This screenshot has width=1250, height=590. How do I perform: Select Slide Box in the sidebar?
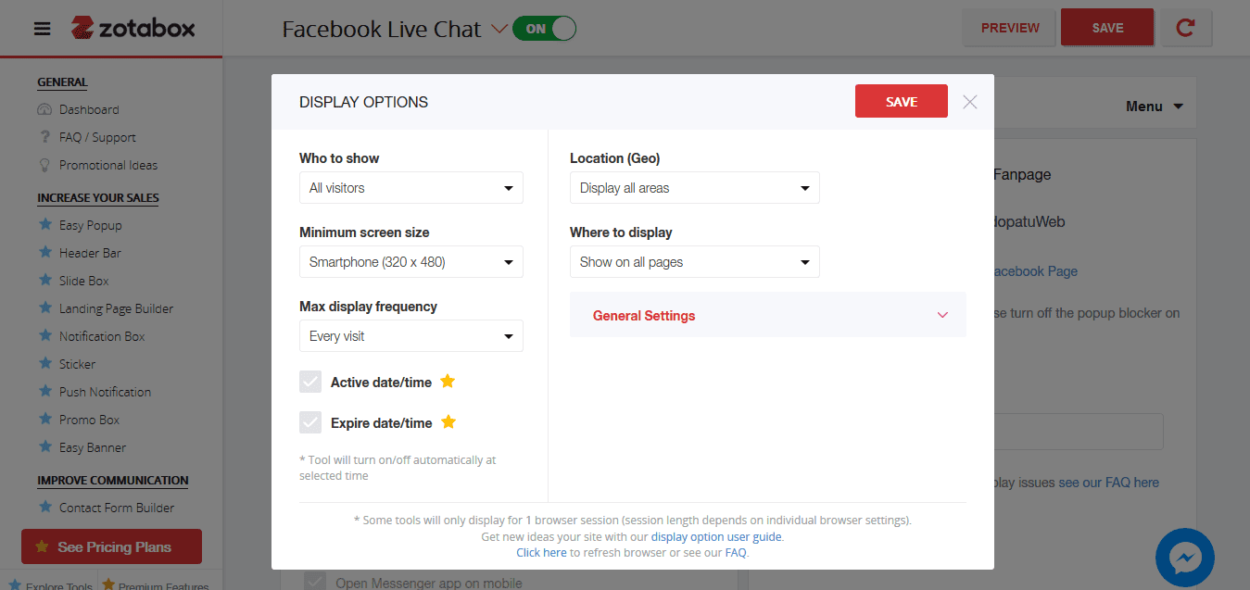(84, 281)
